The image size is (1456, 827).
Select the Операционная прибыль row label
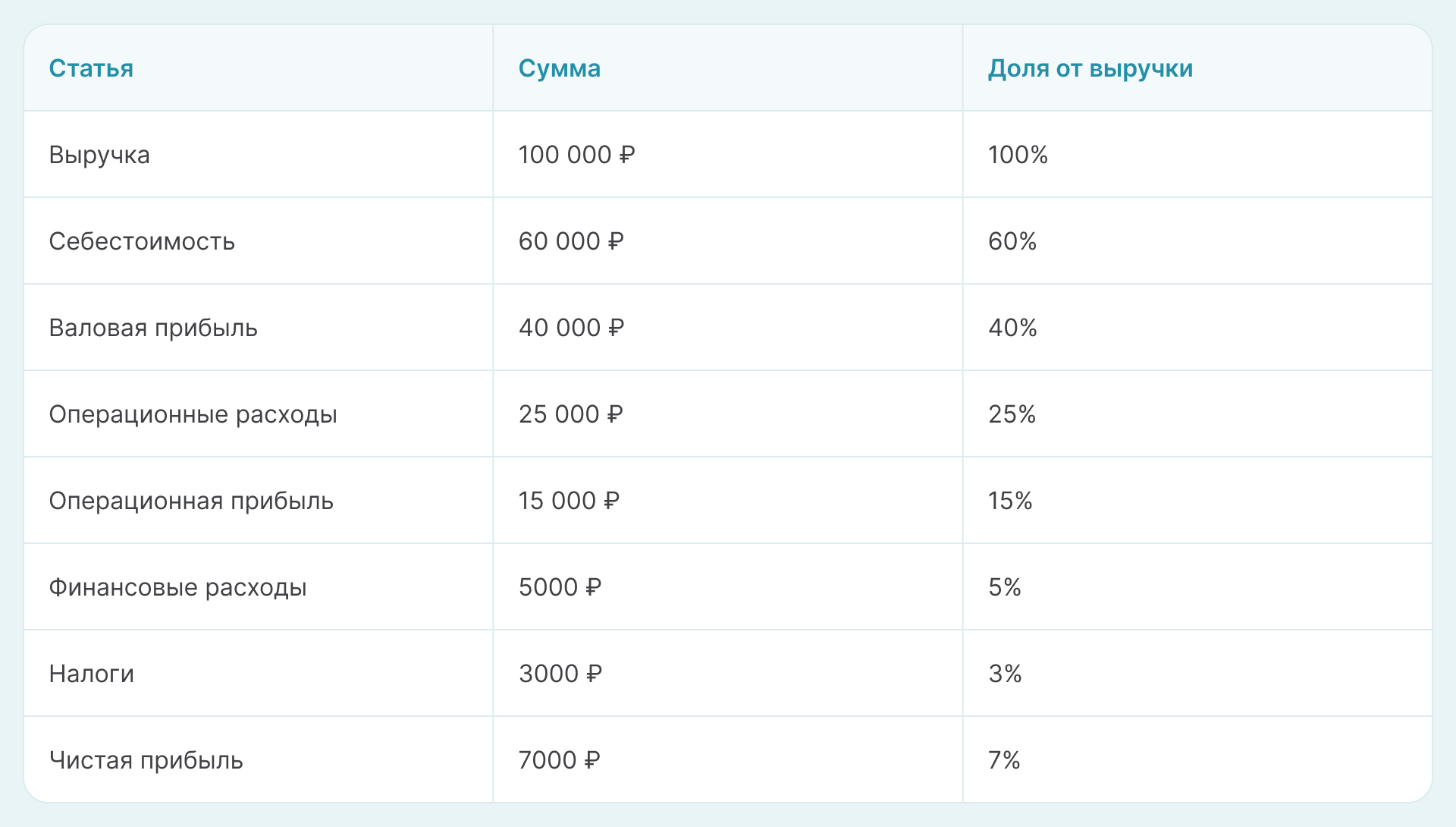tap(191, 501)
